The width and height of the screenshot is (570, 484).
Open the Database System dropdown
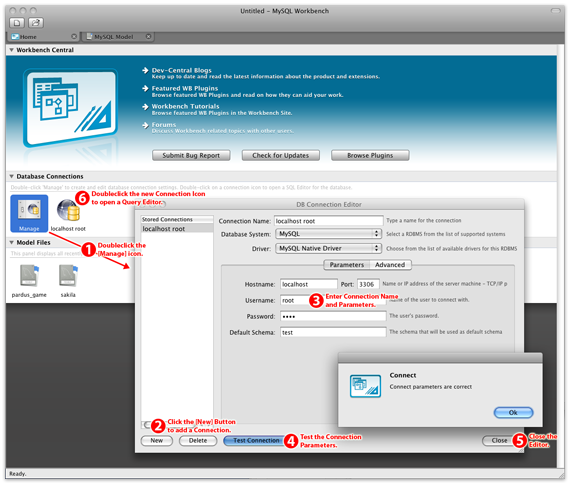(328, 234)
